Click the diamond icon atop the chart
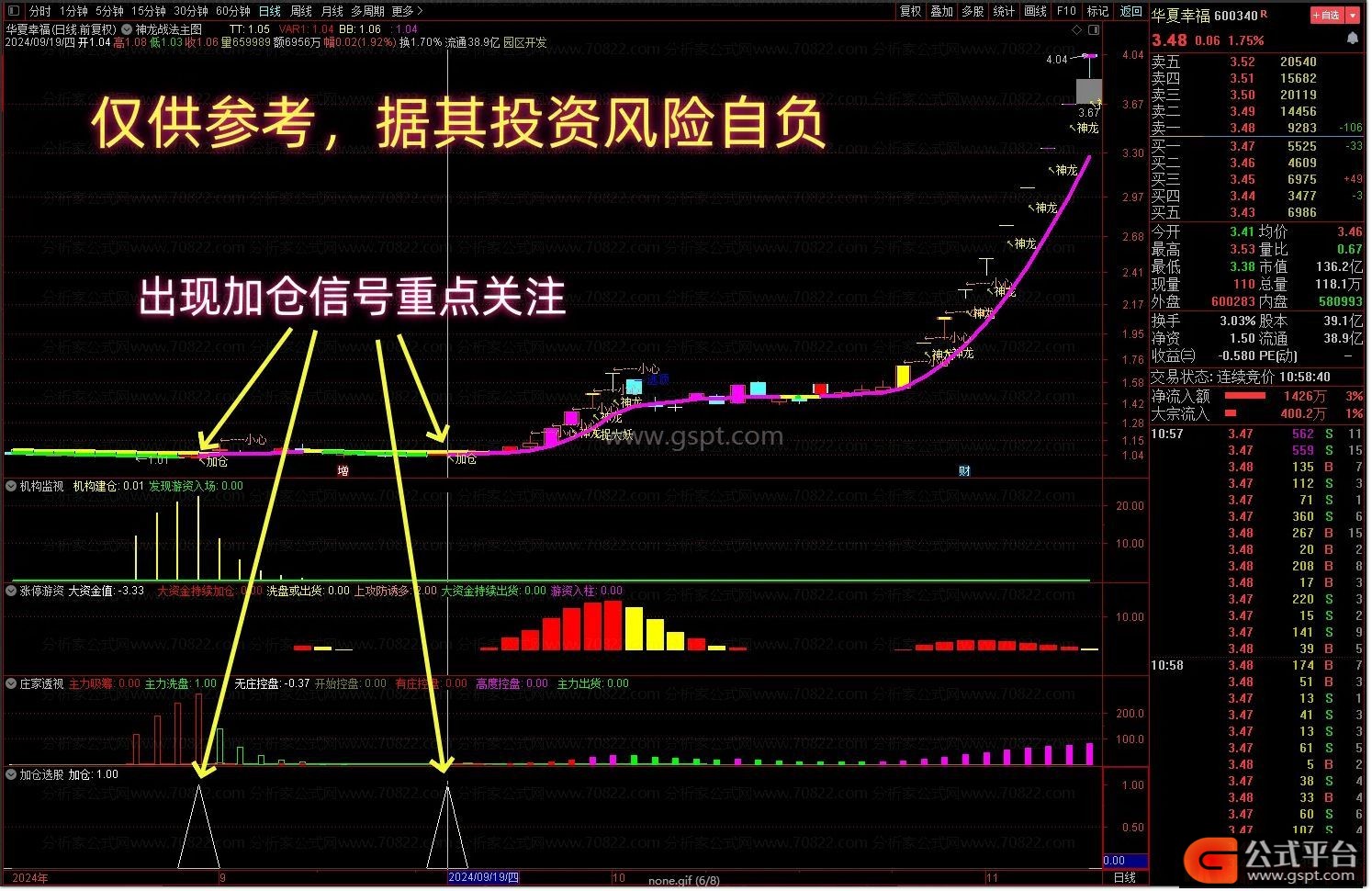This screenshot has width=1372, height=891. (1077, 29)
